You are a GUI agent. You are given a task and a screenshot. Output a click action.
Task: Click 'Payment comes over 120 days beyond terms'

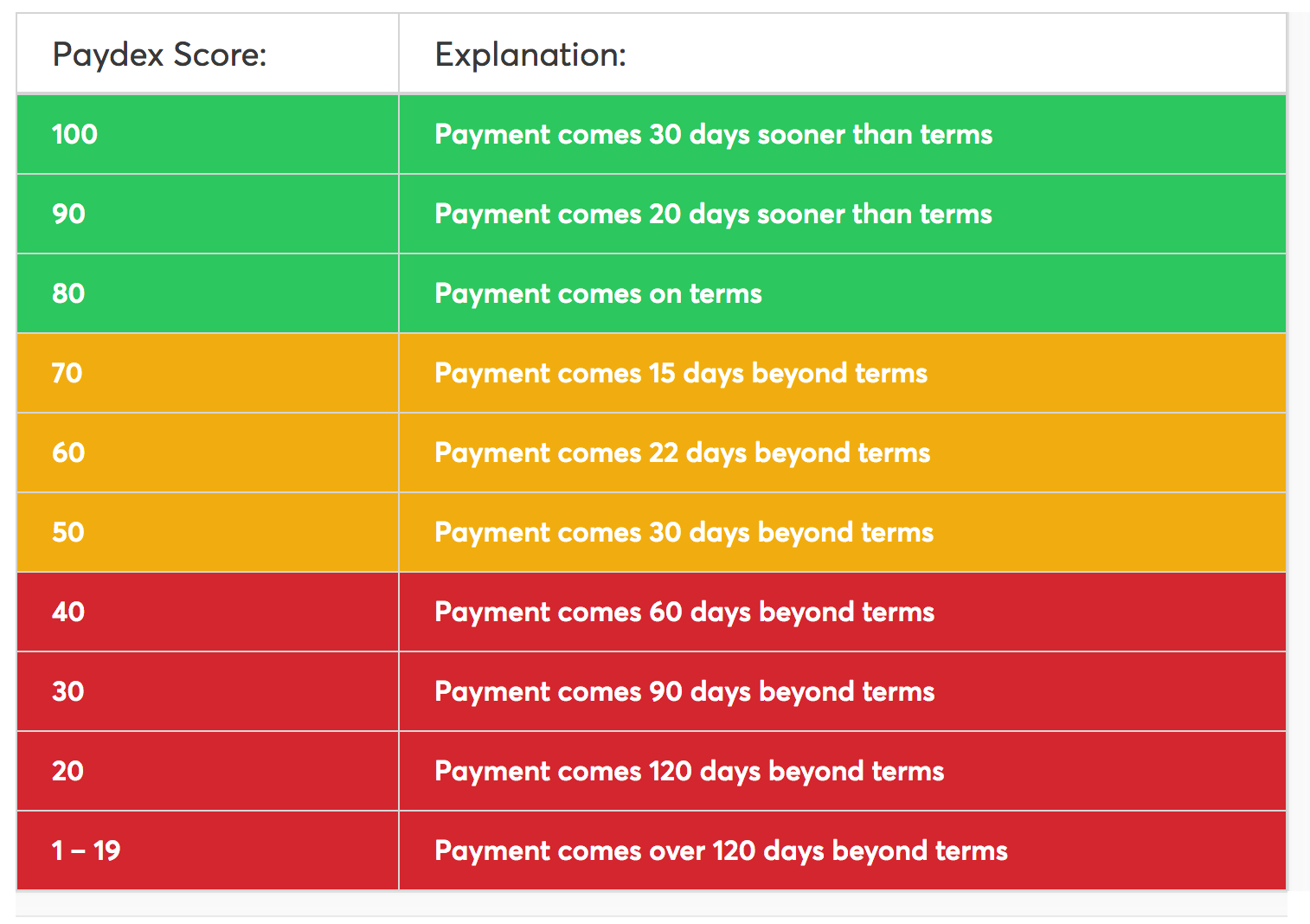coord(722,851)
